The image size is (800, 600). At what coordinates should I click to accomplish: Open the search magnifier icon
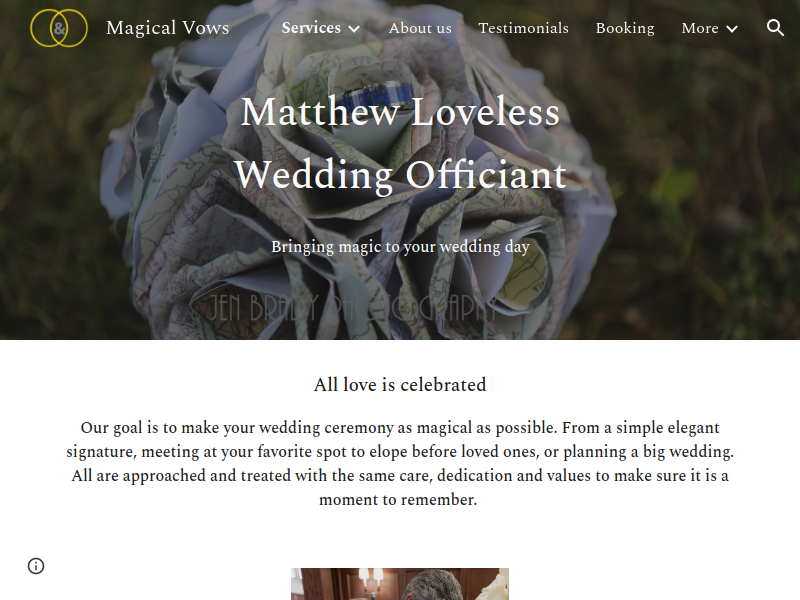click(775, 28)
